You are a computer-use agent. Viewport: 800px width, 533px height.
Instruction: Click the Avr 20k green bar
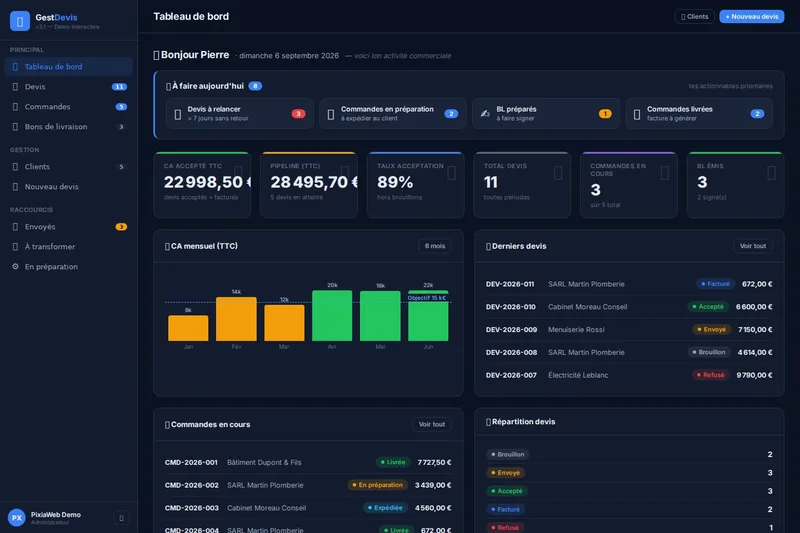pyautogui.click(x=332, y=316)
